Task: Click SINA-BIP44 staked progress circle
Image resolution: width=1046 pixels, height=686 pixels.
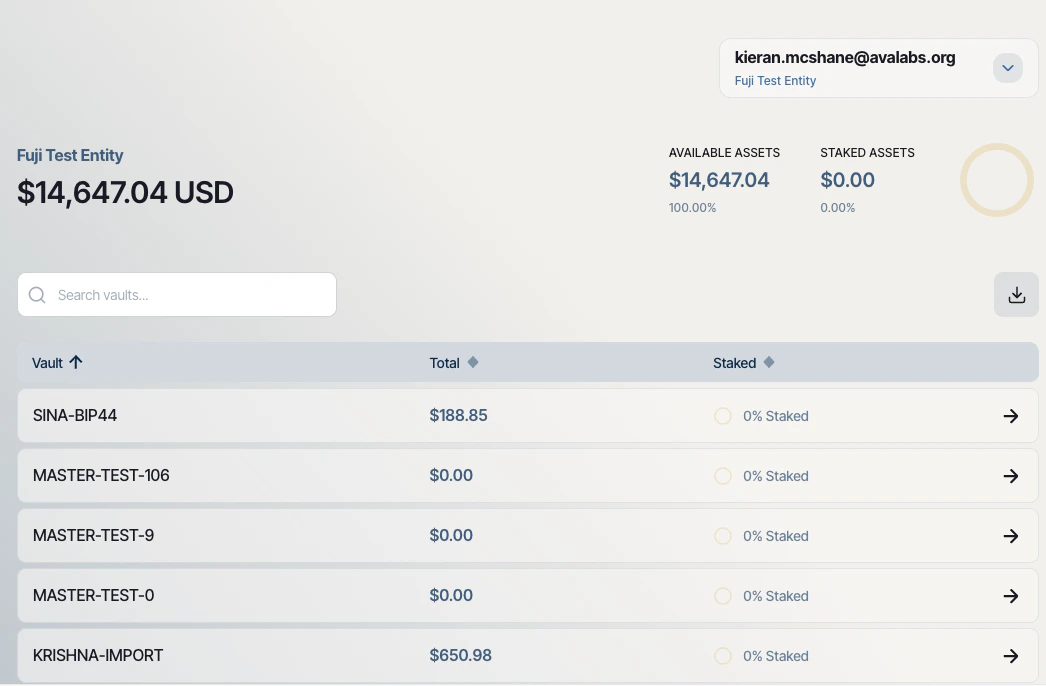Action: (723, 416)
